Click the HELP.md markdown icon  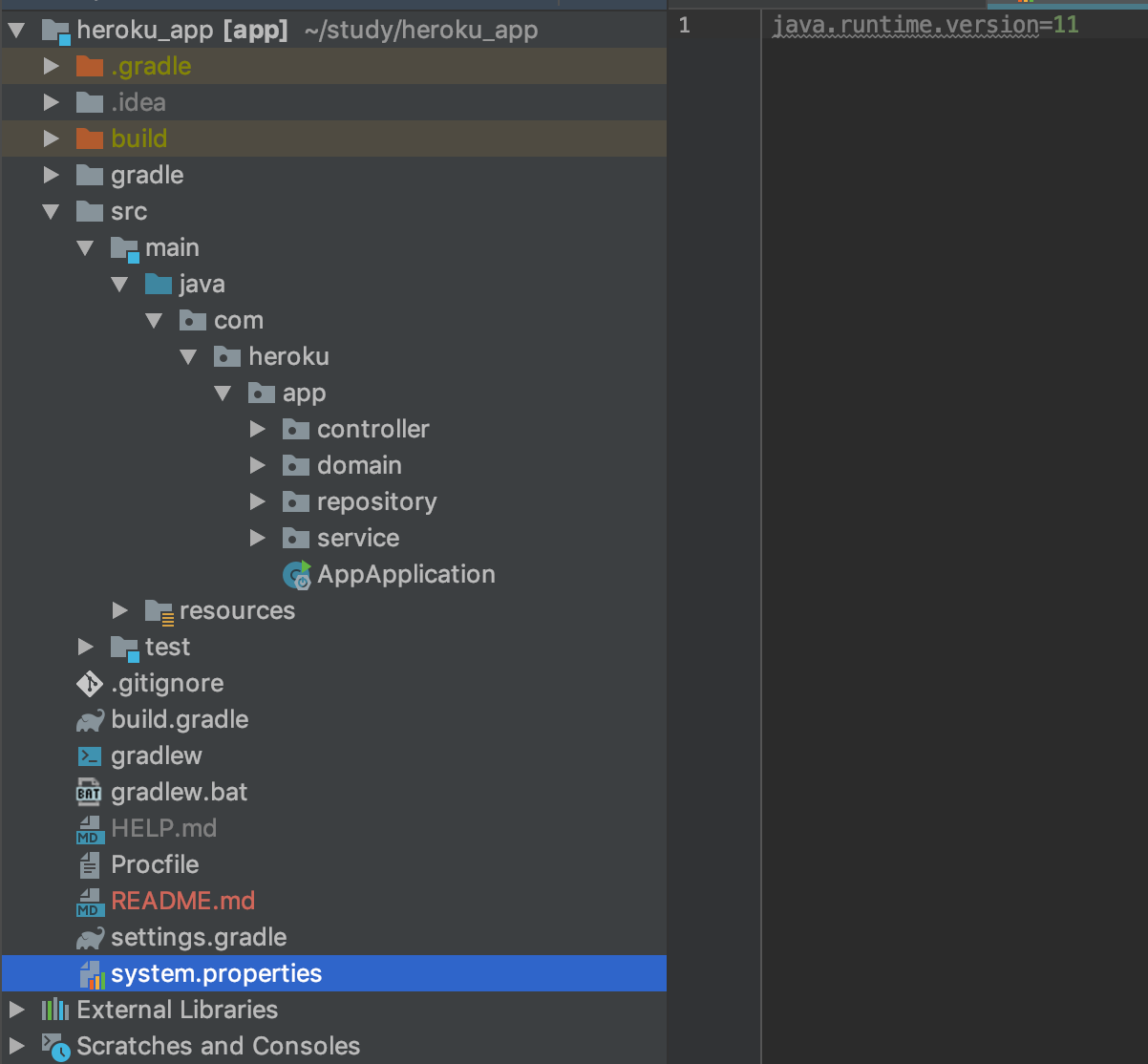(89, 829)
